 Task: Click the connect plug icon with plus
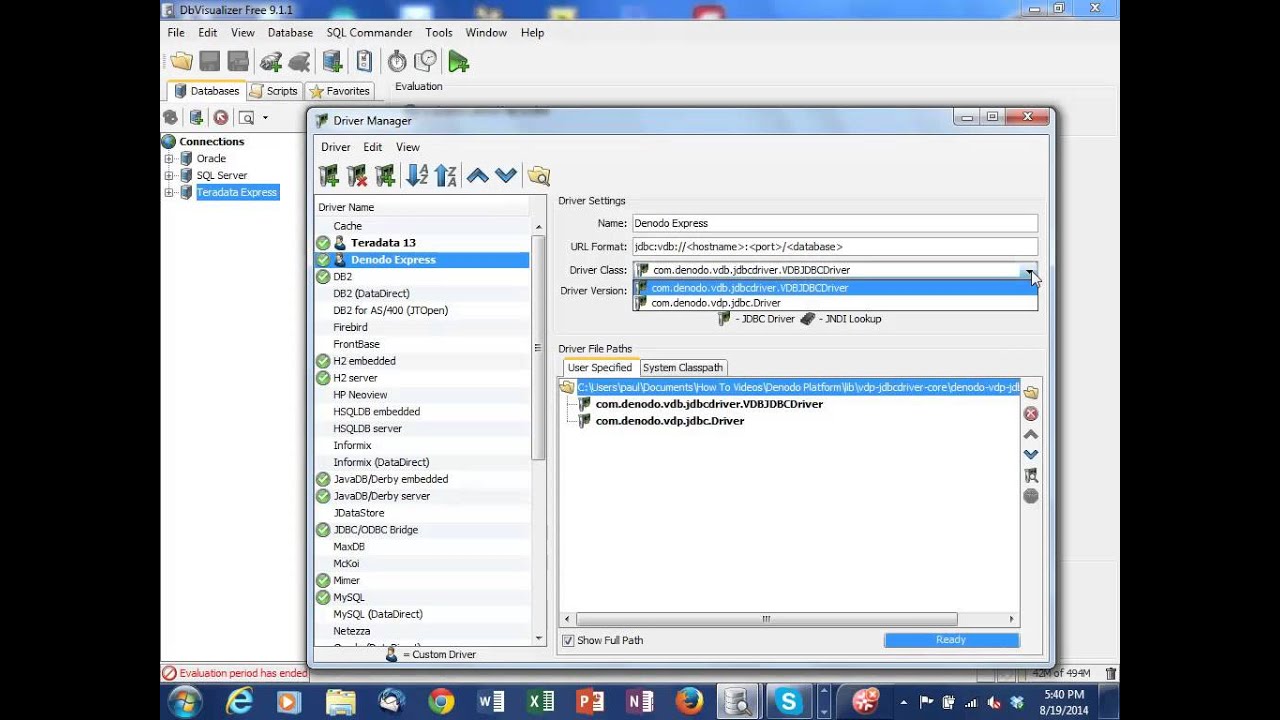(270, 62)
